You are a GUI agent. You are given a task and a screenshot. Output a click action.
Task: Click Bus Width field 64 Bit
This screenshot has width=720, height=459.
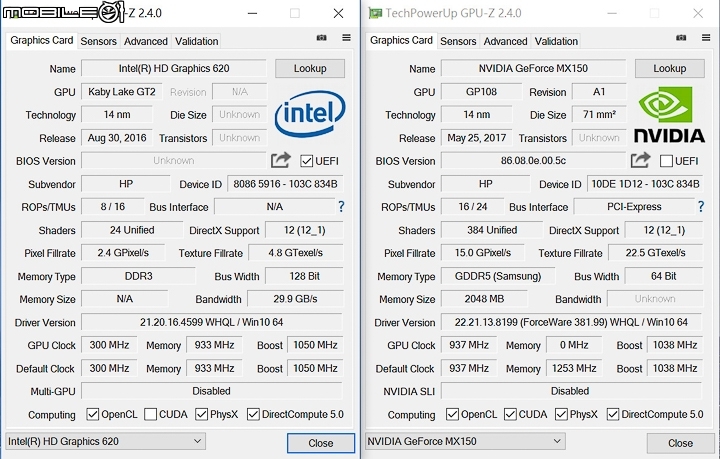(664, 276)
